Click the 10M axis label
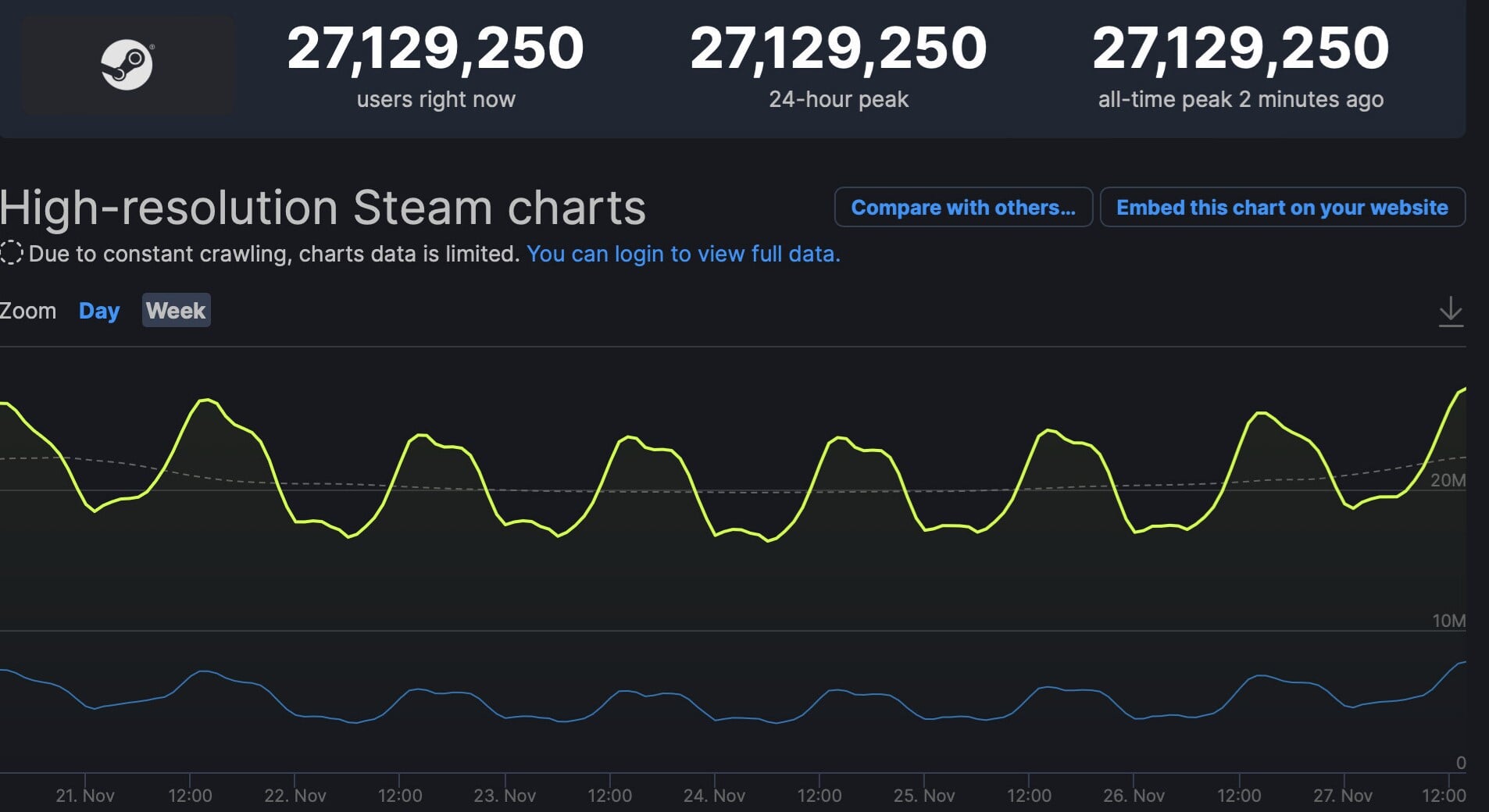 (x=1448, y=621)
